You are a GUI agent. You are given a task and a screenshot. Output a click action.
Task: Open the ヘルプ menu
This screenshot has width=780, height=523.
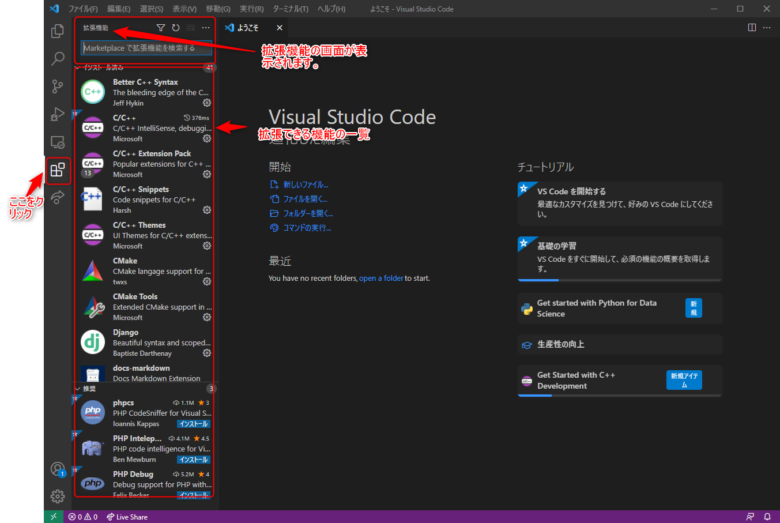[x=331, y=9]
